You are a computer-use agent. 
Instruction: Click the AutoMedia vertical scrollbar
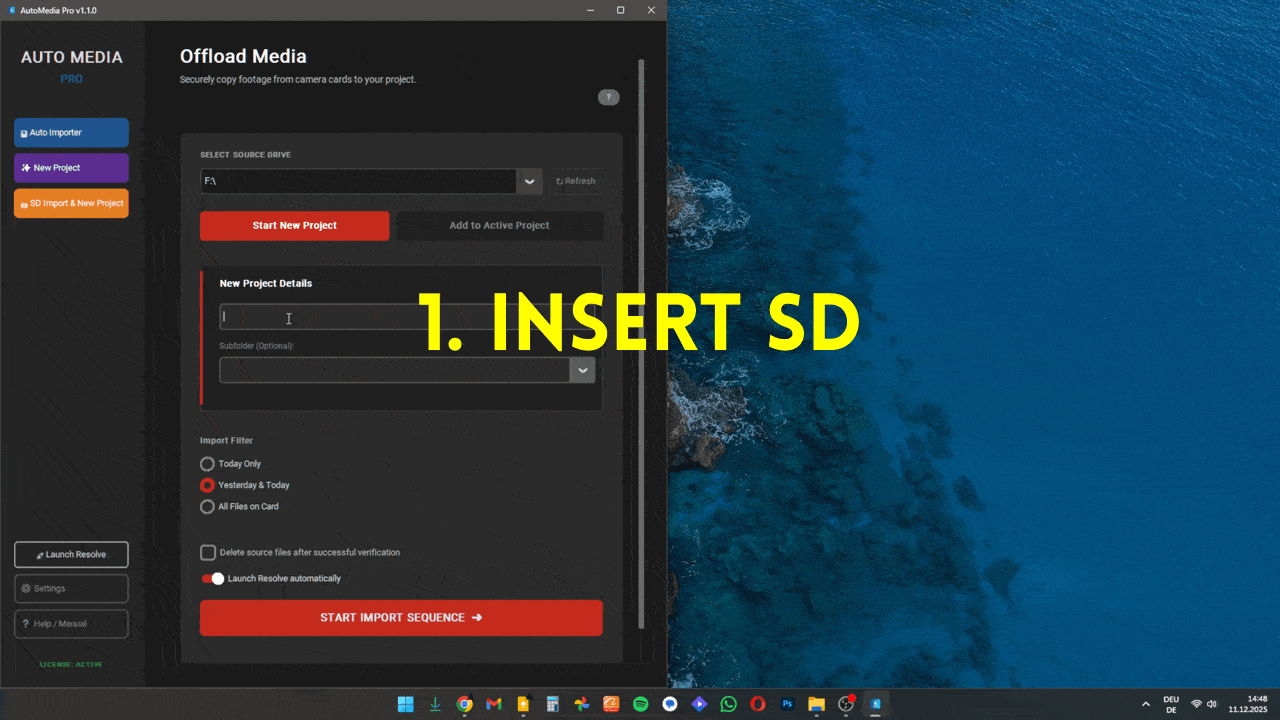tap(641, 343)
